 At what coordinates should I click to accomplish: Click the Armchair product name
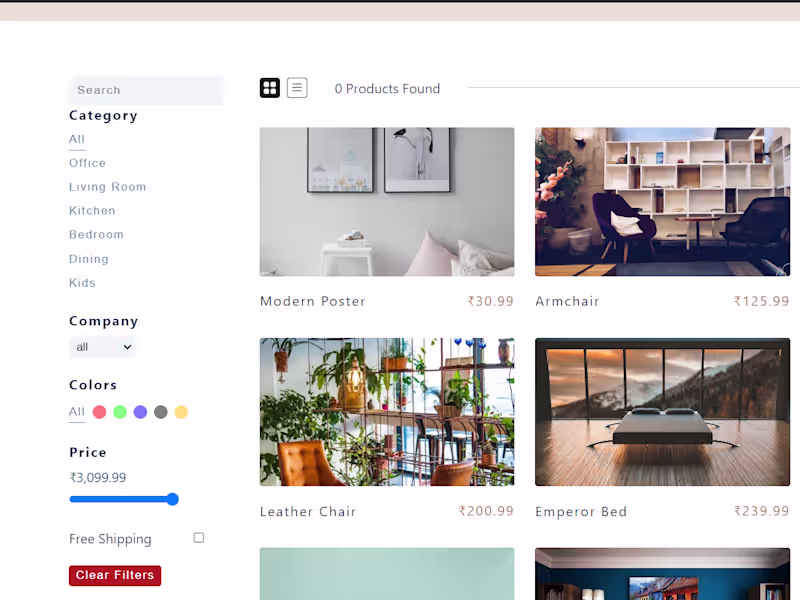(x=567, y=301)
